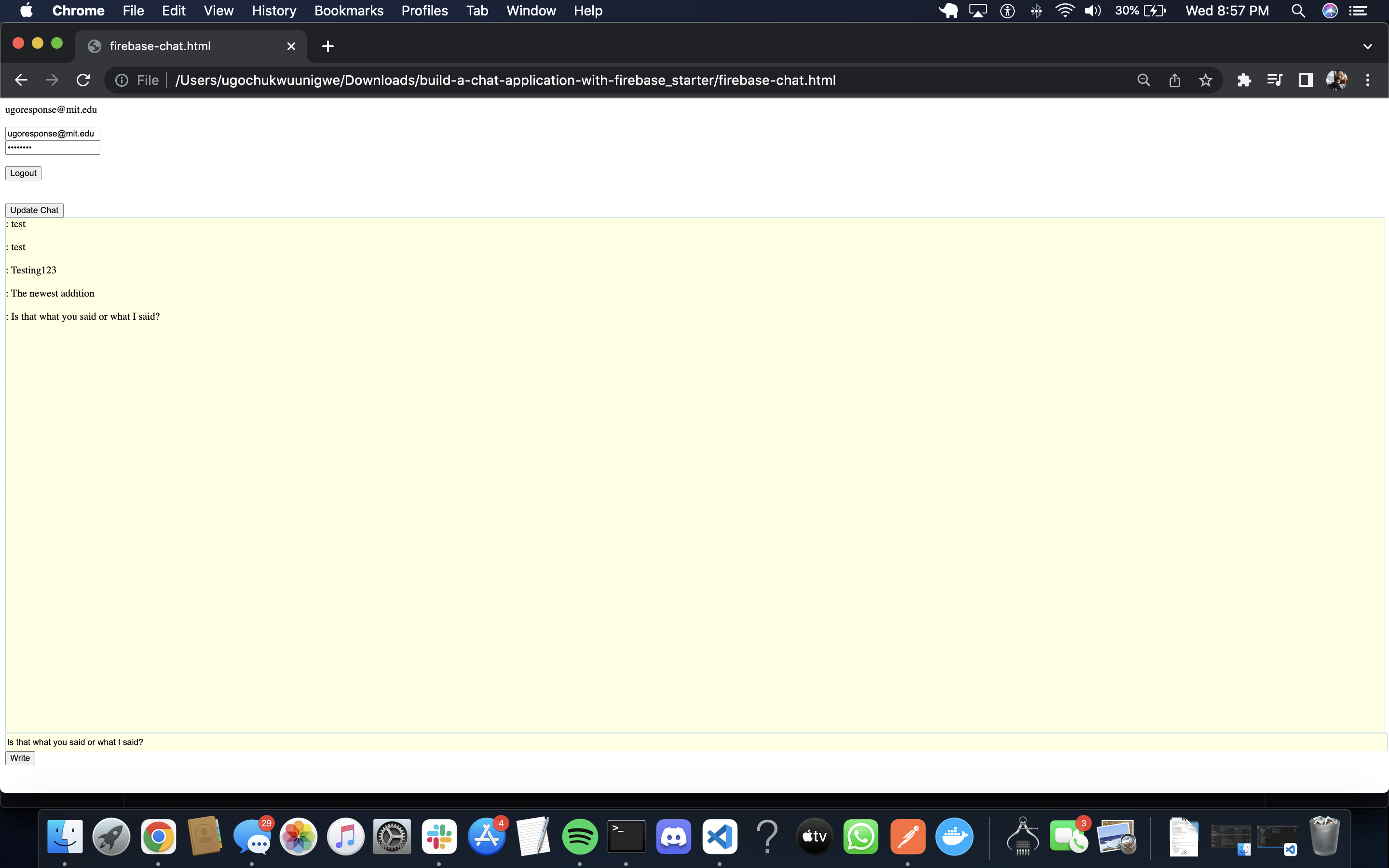Open the Chrome profile avatar
Image resolution: width=1389 pixels, height=868 pixels.
tap(1337, 80)
